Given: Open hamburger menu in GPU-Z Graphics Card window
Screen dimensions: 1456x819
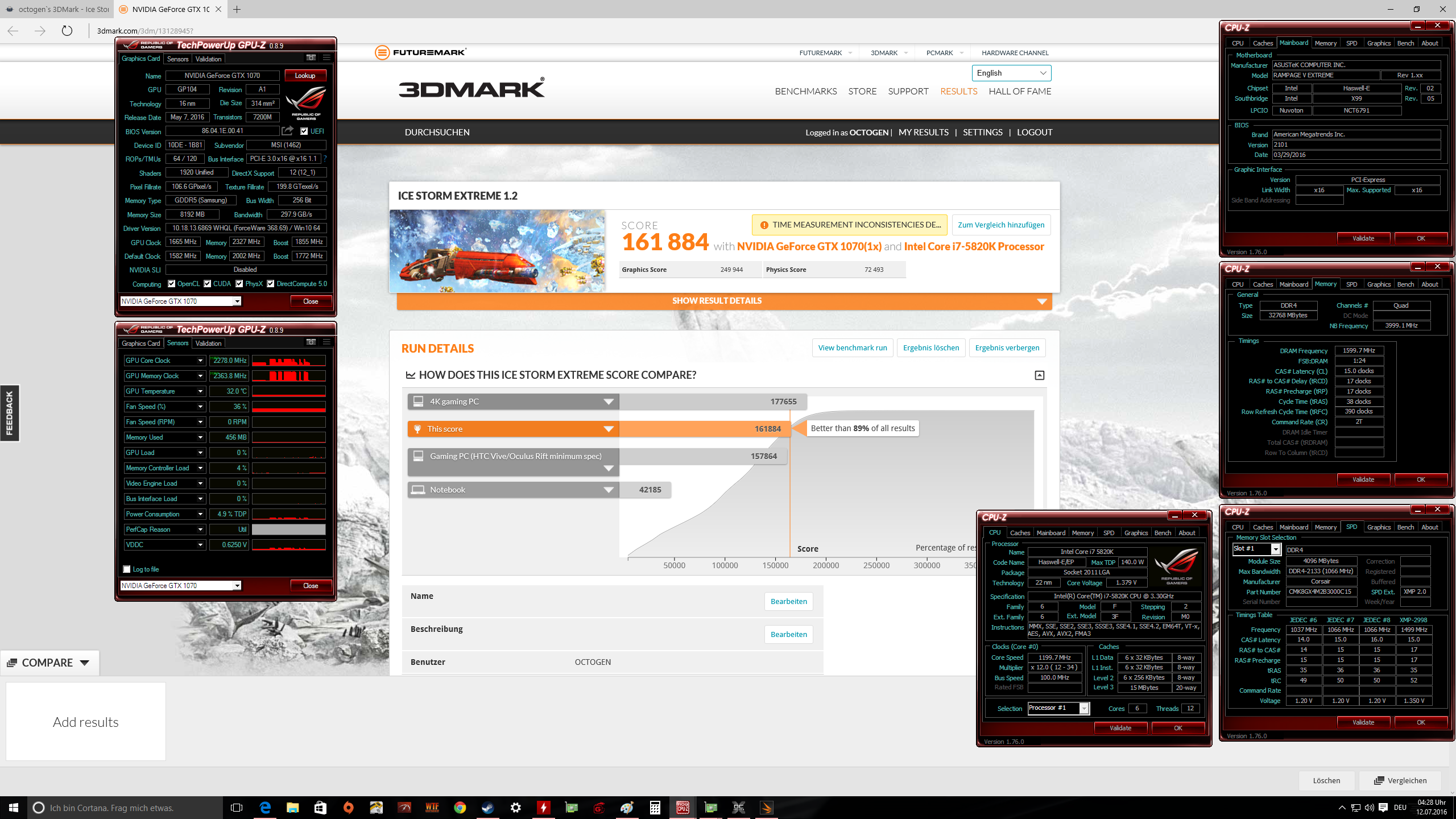Looking at the screenshot, I should (326, 58).
